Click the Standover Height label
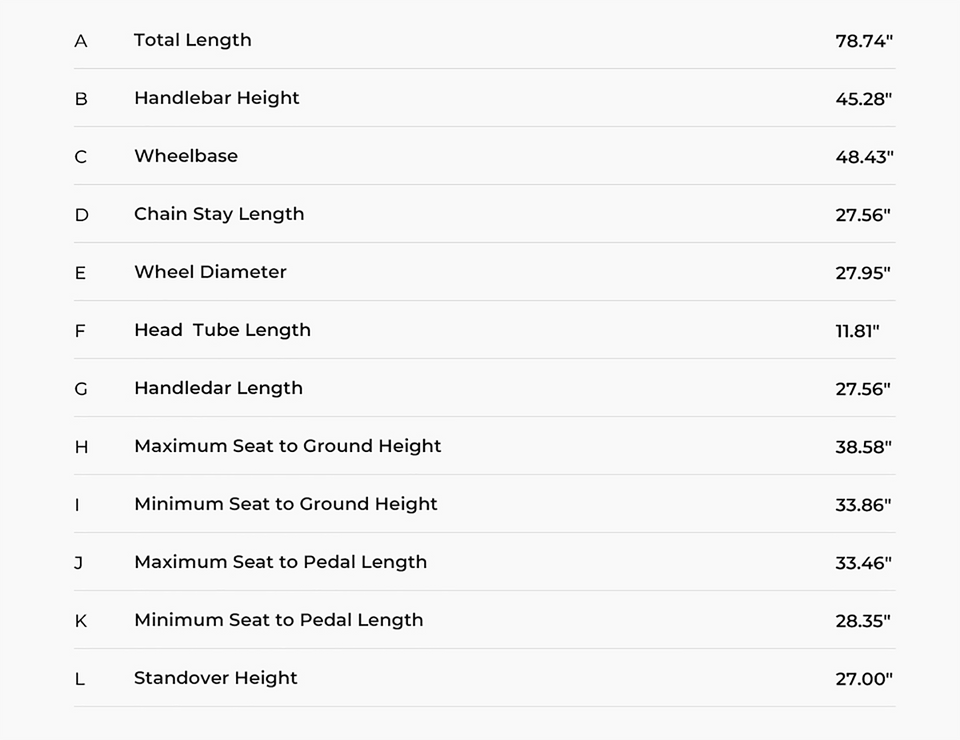 (215, 678)
